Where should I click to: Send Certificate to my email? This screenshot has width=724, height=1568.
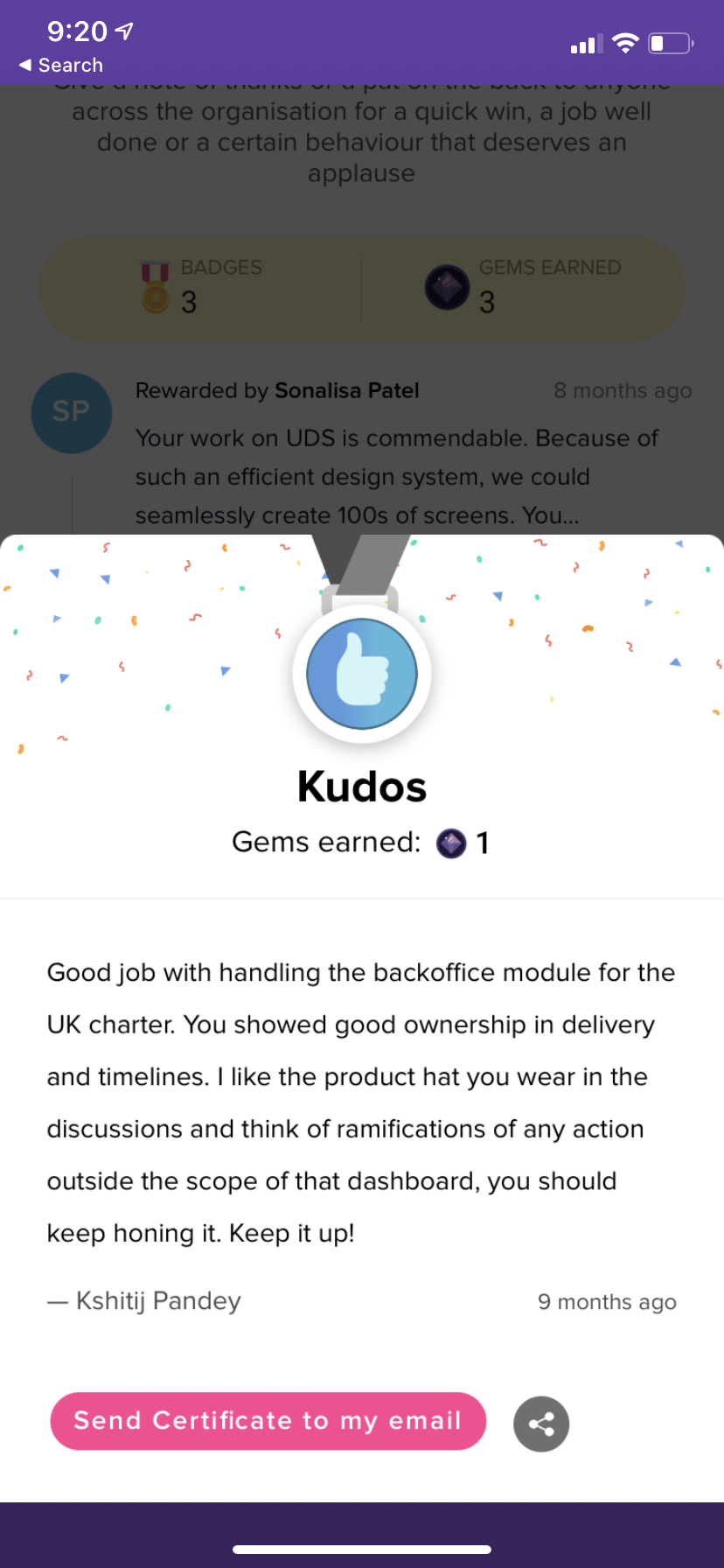coord(268,1421)
